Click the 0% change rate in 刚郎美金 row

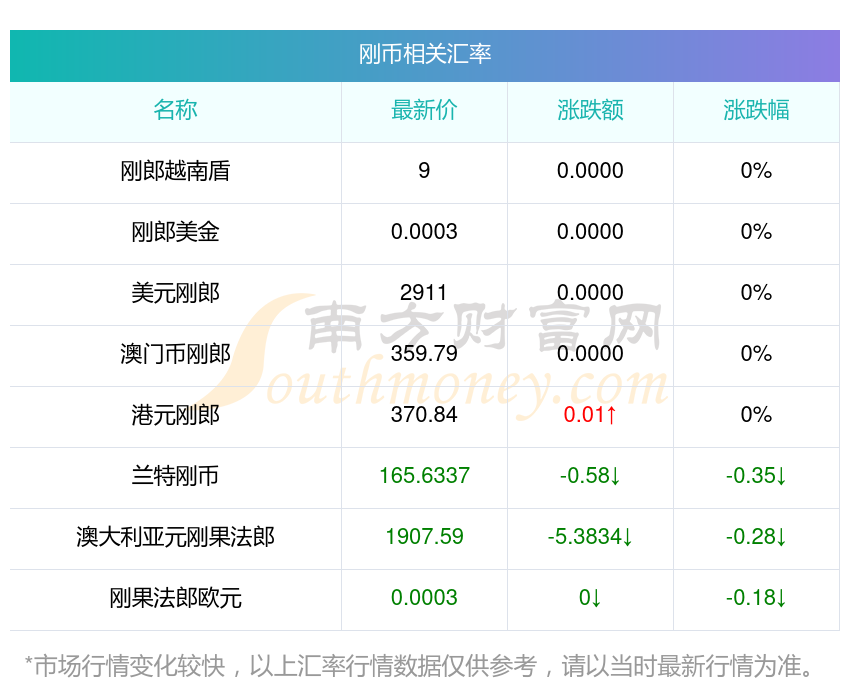(x=756, y=232)
